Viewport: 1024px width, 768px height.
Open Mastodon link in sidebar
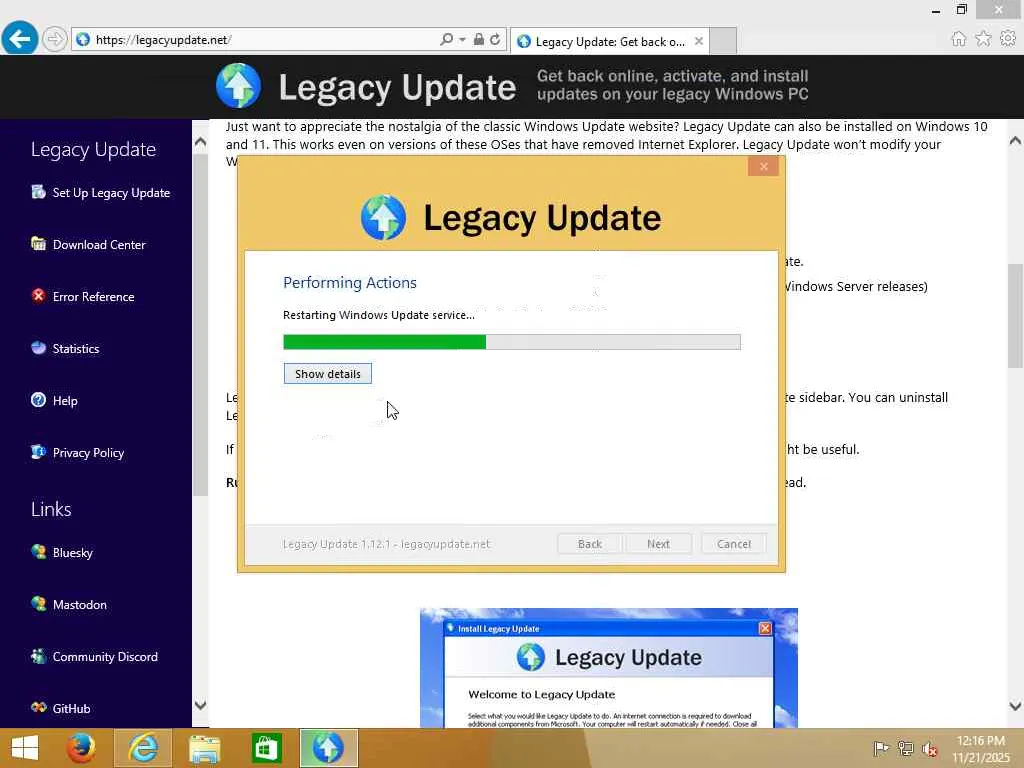[x=80, y=605]
